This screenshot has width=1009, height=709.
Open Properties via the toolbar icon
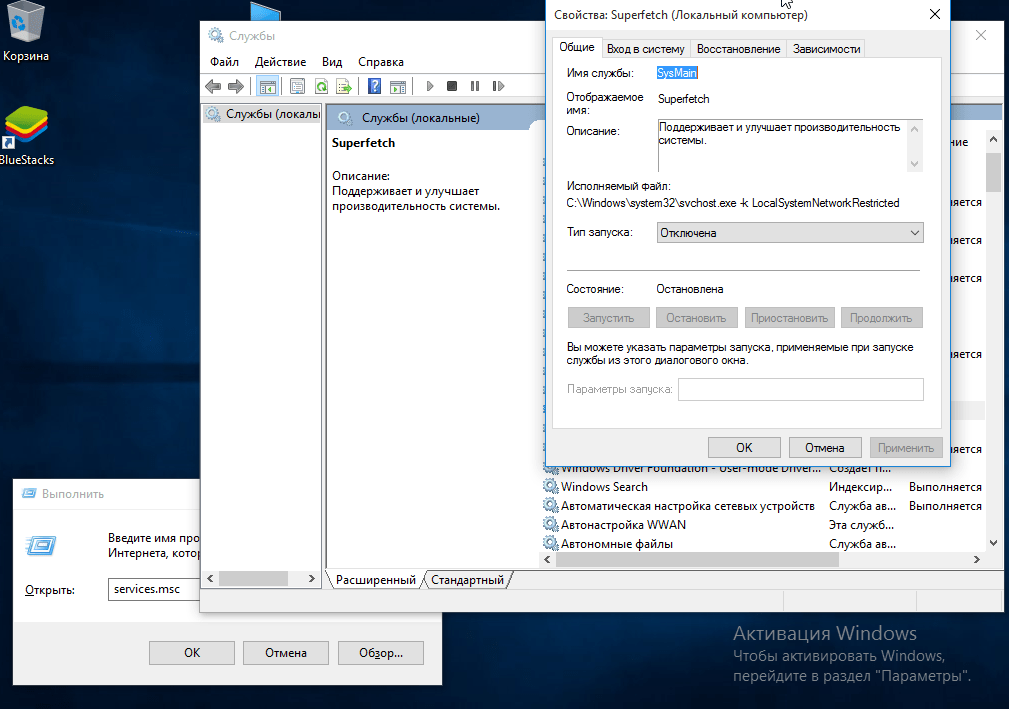pos(297,87)
